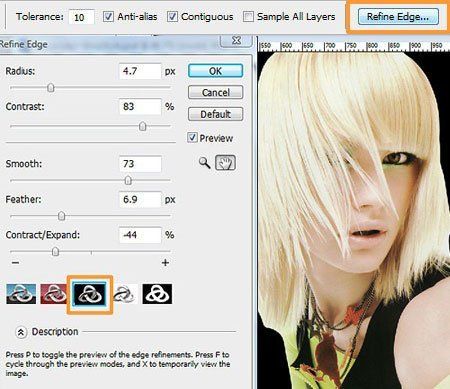450x389 pixels.
Task: Click the Radius slider handle
Action: coord(51,88)
